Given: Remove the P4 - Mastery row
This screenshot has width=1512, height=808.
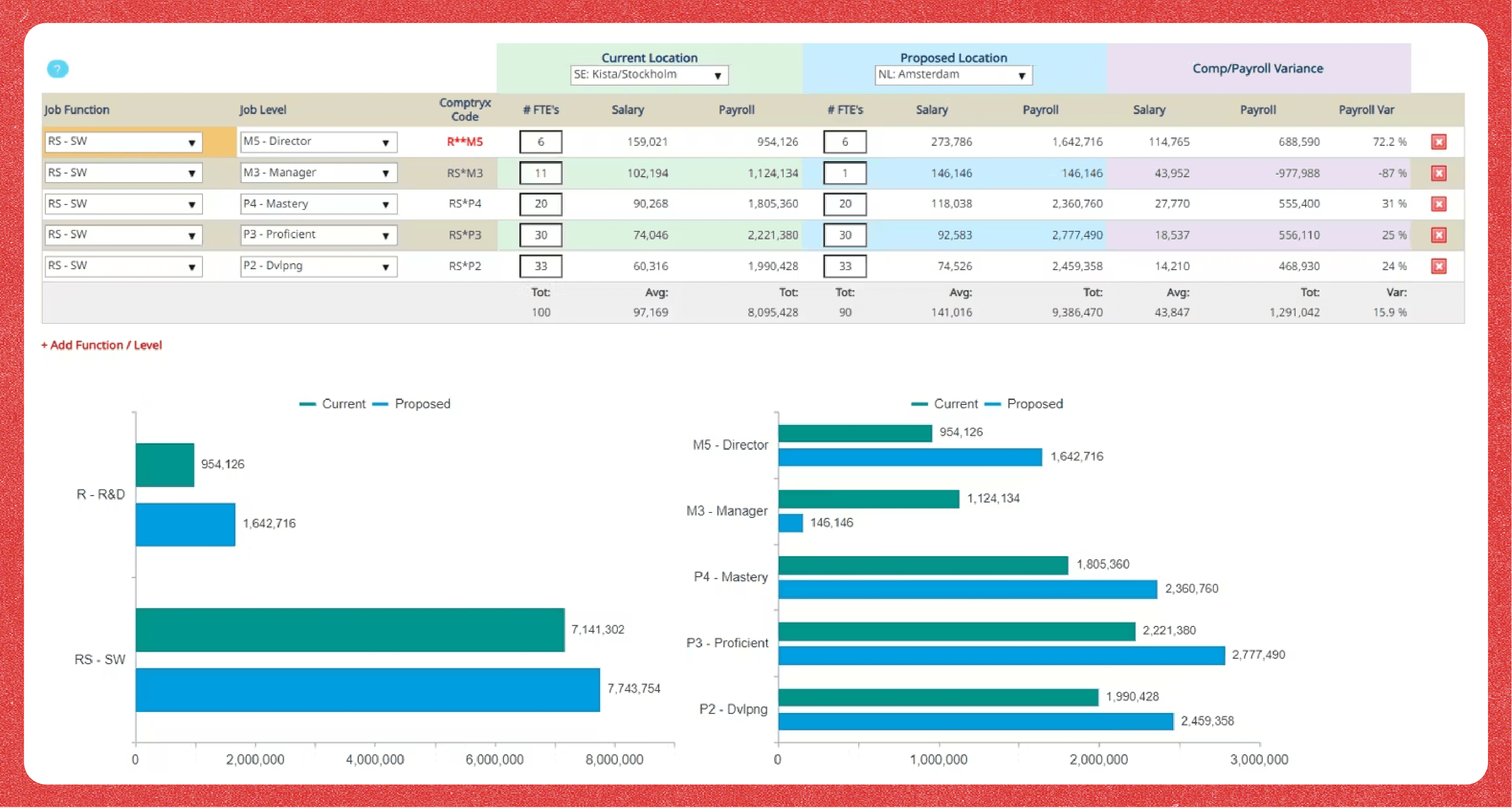Looking at the screenshot, I should (1439, 203).
